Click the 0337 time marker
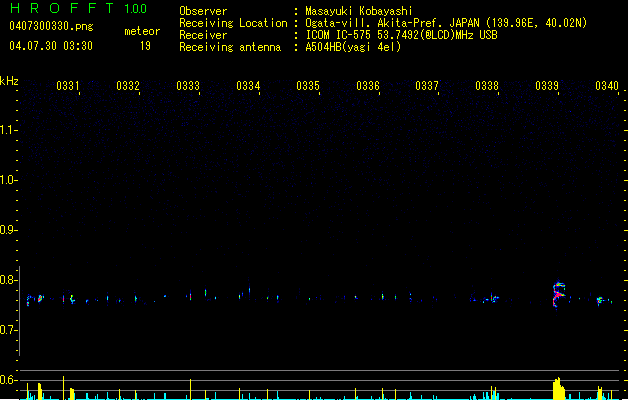Viewport: 629px width, 400px height. pyautogui.click(x=427, y=86)
